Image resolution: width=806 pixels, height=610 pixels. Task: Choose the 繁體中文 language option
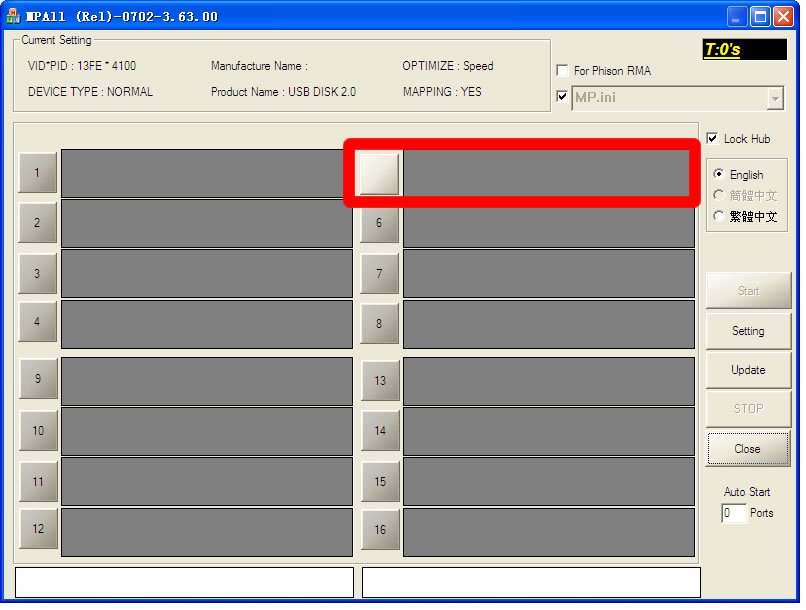(718, 216)
